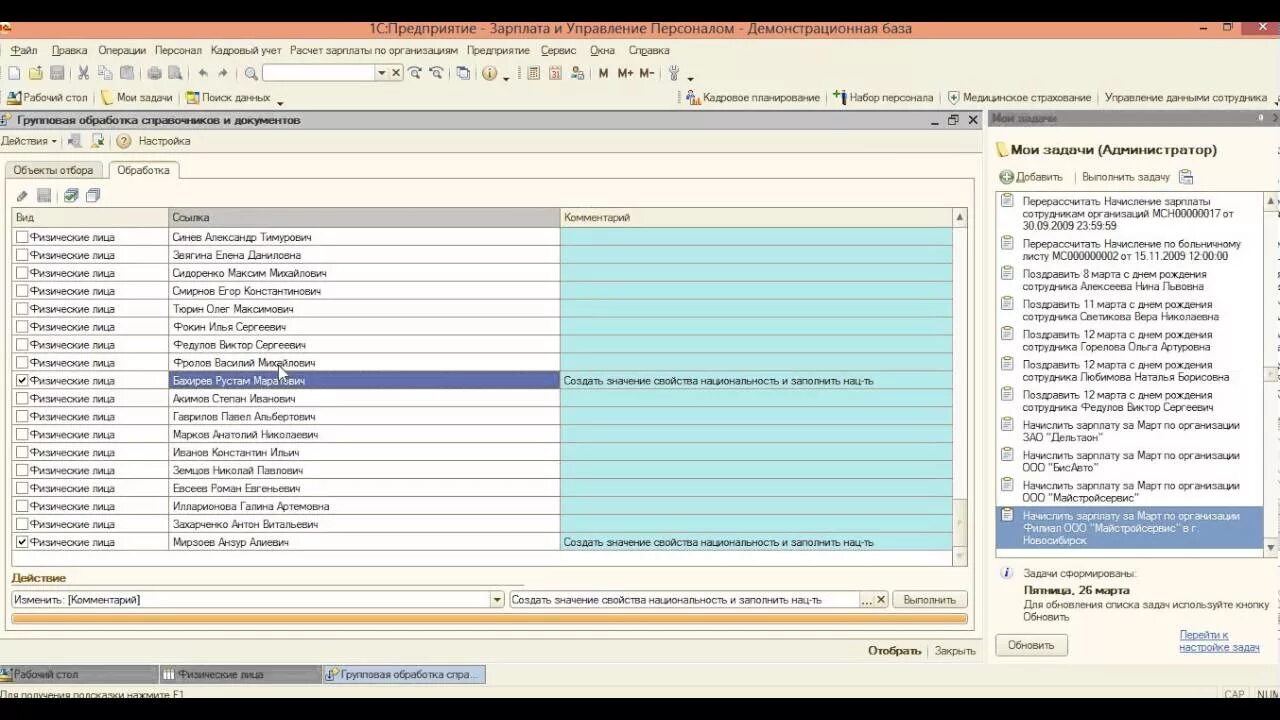1280x720 pixels.
Task: Follow the Перейти к настройке задач link
Action: [x=1219, y=641]
